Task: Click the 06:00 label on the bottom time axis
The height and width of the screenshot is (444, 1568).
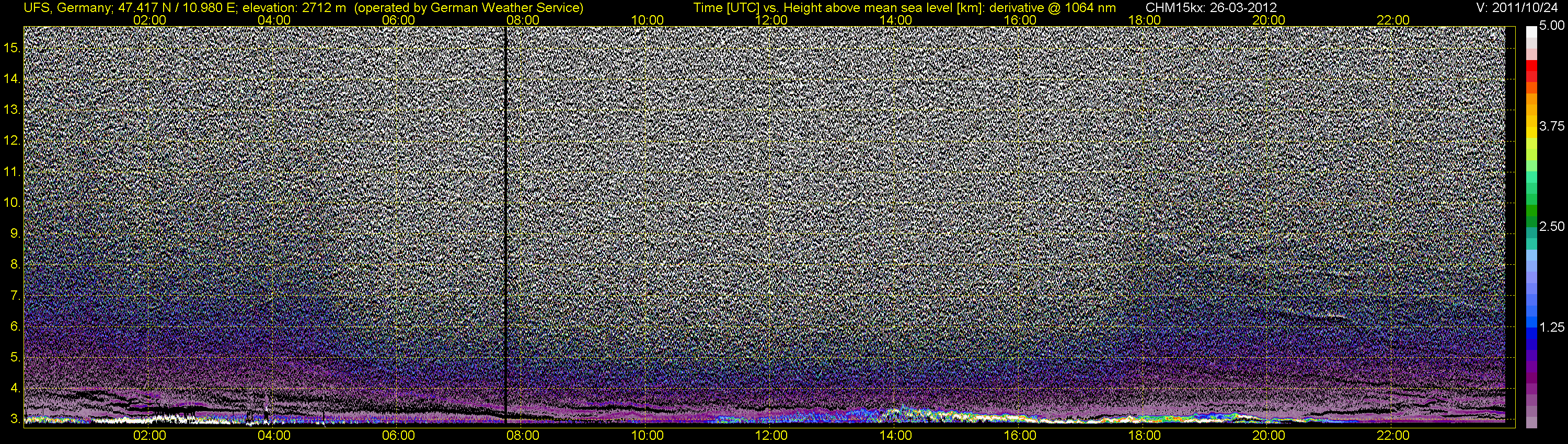Action: coord(399,436)
